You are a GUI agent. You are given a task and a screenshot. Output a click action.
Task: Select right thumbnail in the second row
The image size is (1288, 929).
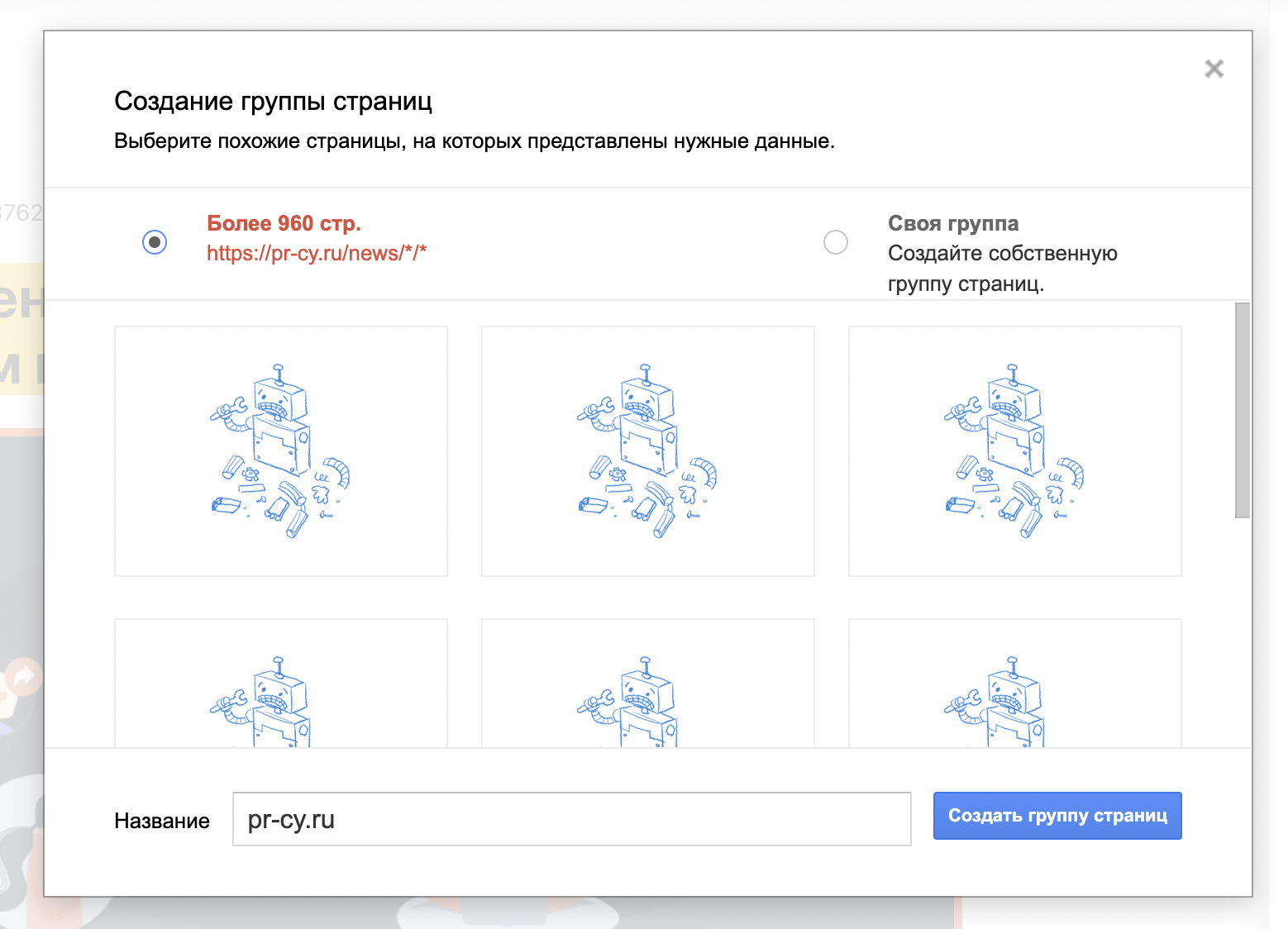1014,684
